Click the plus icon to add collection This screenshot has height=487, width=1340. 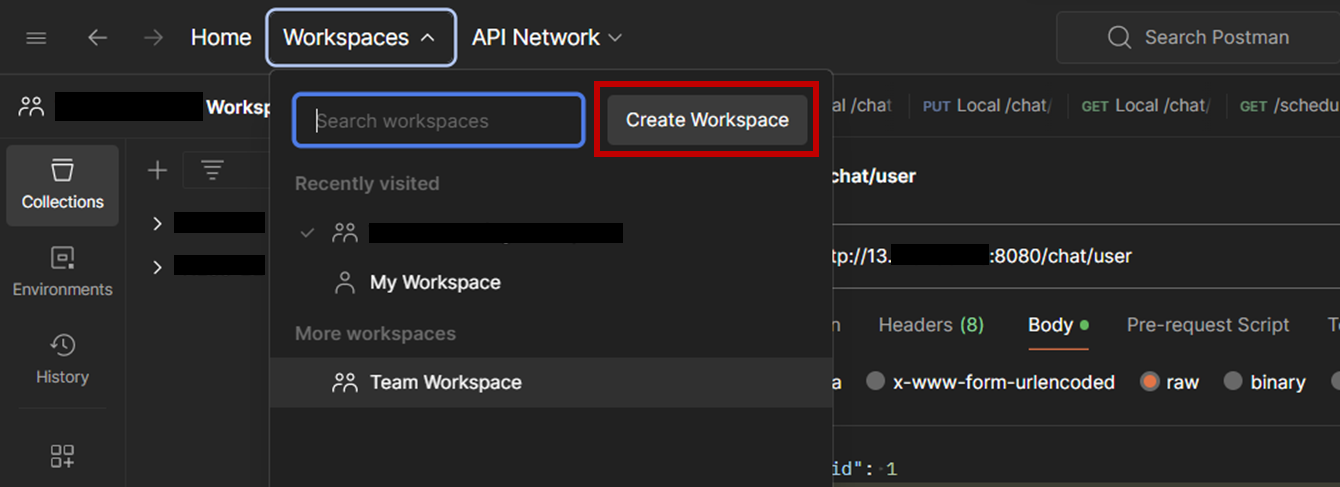157,170
